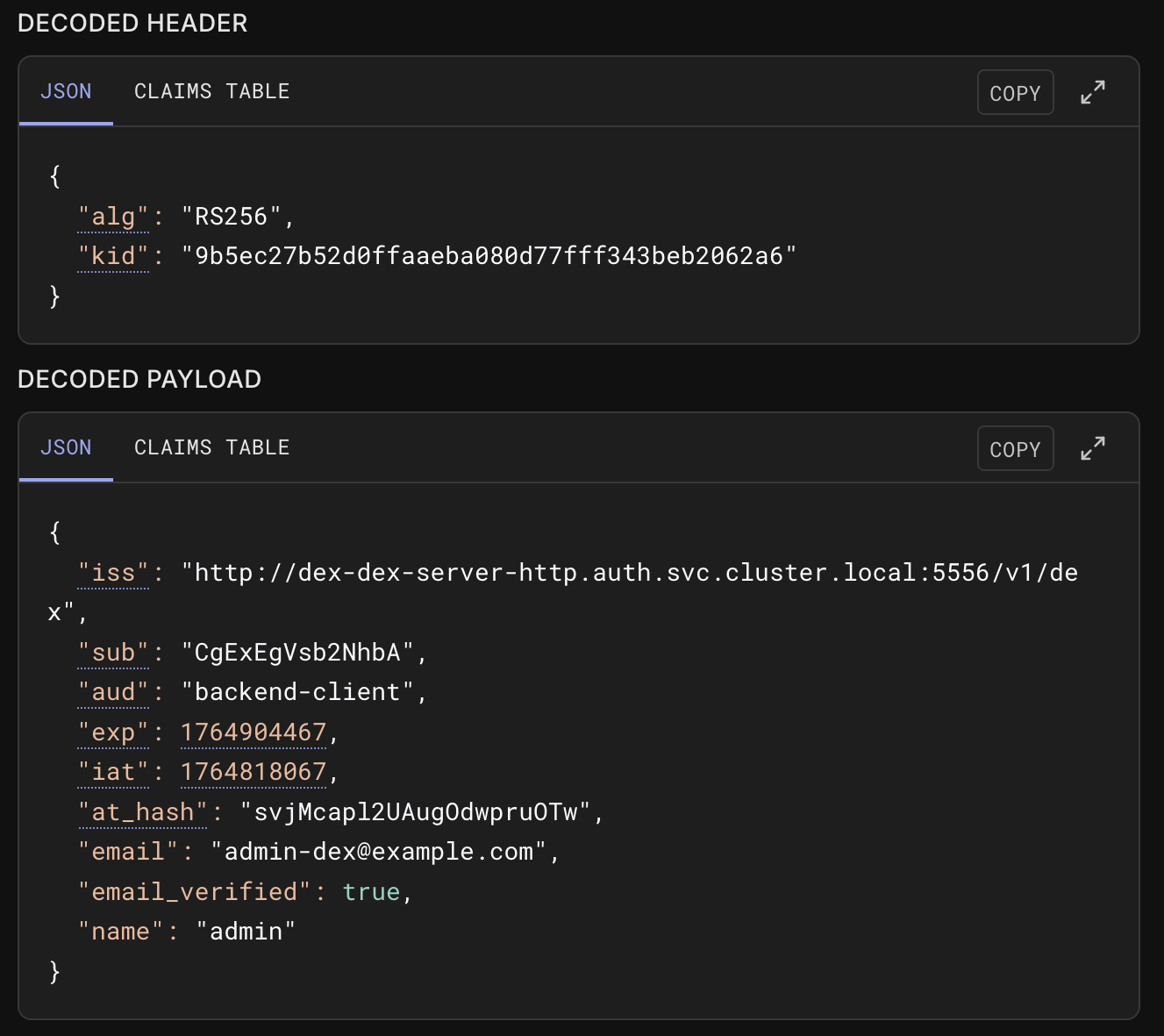Switch to Claims Table view for the payload

coord(211,447)
